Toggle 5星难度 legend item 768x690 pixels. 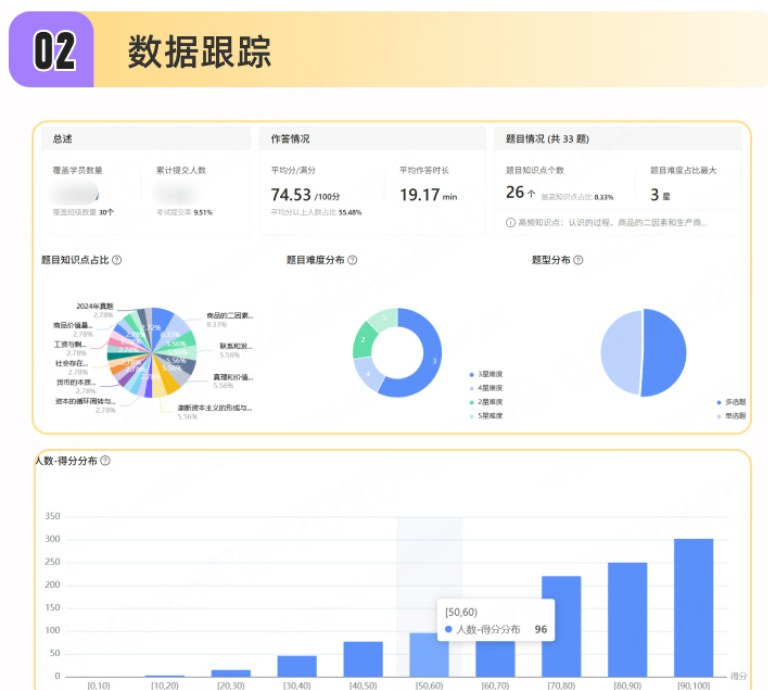pyautogui.click(x=486, y=416)
